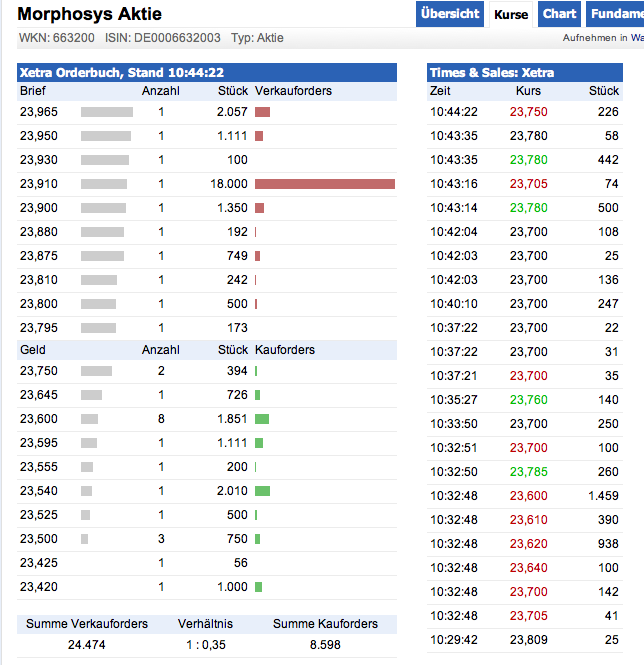The image size is (644, 665).
Task: Open the Chart tab
Action: coord(560,14)
